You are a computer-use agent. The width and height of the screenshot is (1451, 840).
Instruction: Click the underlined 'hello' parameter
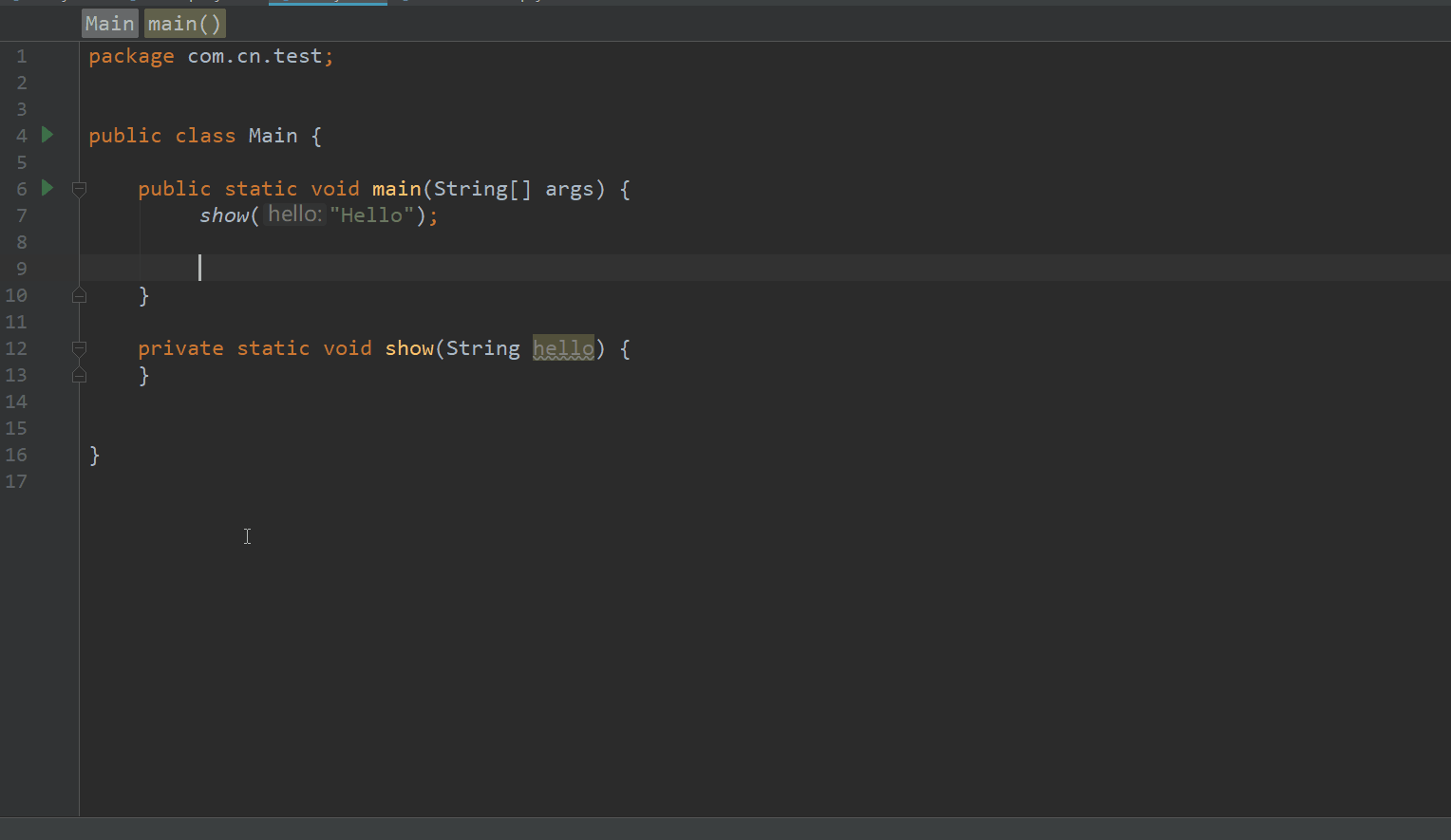click(x=563, y=348)
